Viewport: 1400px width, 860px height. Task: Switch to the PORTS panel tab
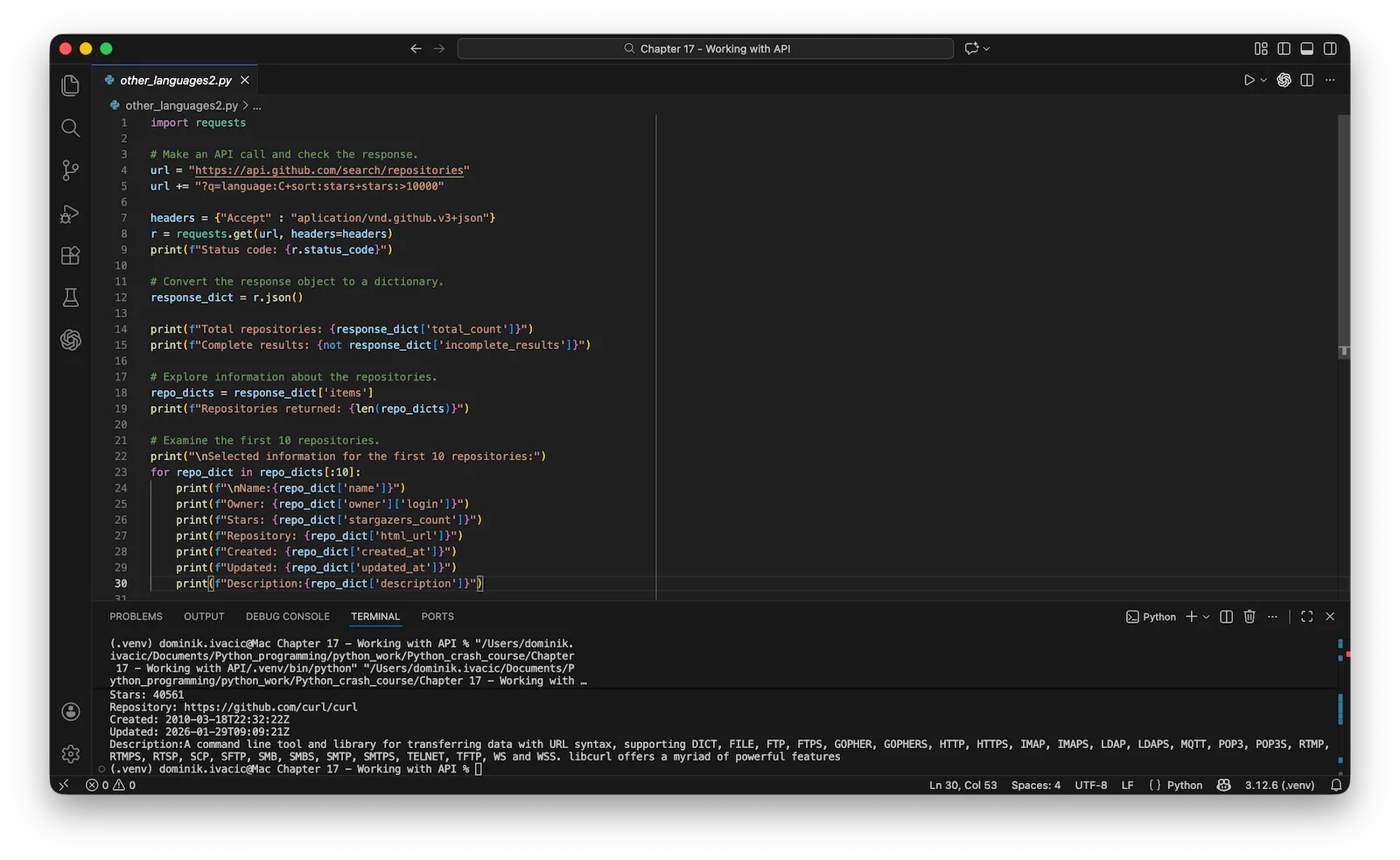(x=437, y=617)
